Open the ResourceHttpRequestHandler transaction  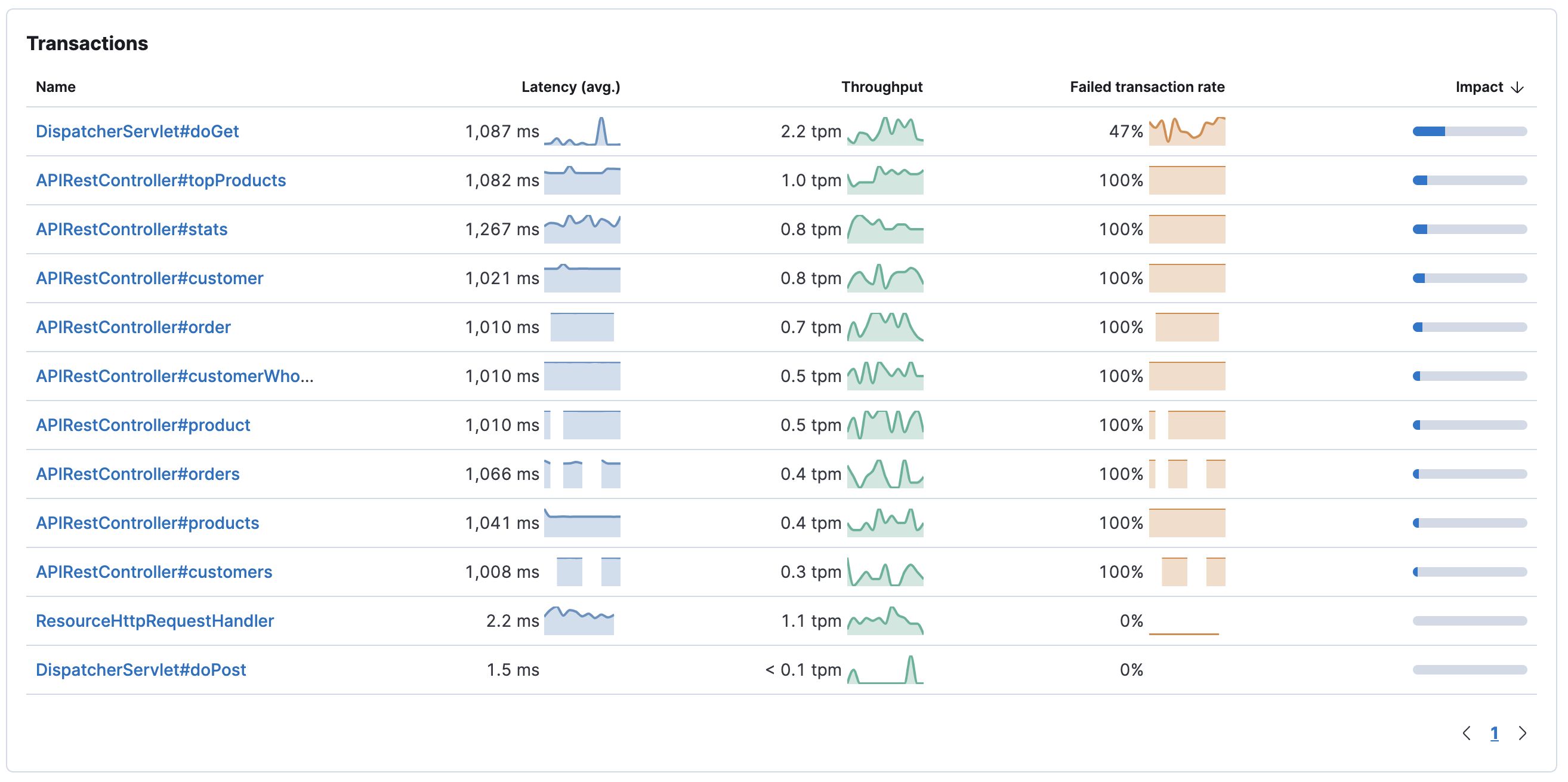pos(155,621)
